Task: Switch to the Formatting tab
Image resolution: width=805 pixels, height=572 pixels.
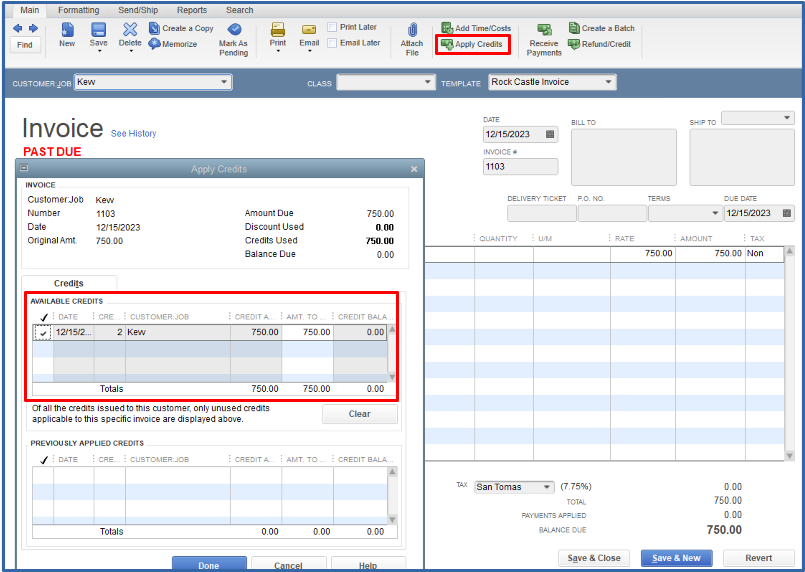Action: coord(78,10)
